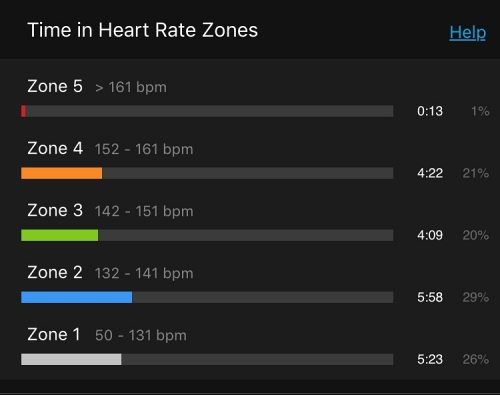Viewport: 500px width, 395px height.
Task: Click the 29% percentage value
Action: click(x=476, y=297)
